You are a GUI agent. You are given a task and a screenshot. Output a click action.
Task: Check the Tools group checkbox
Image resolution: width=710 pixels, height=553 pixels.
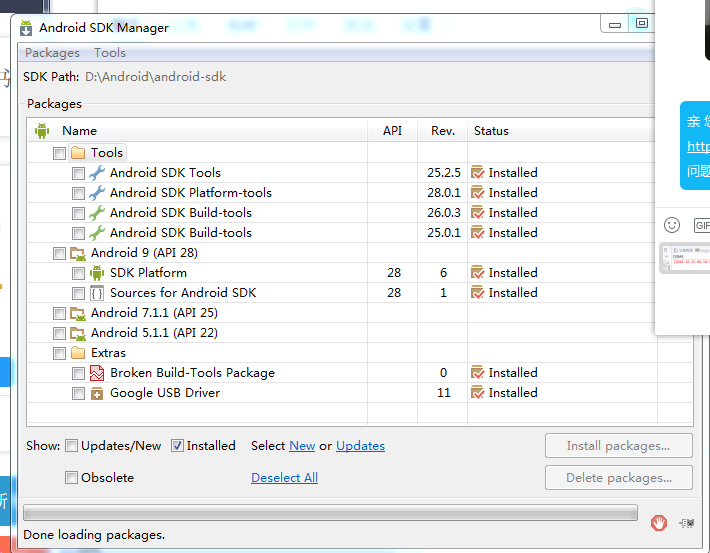tap(59, 153)
